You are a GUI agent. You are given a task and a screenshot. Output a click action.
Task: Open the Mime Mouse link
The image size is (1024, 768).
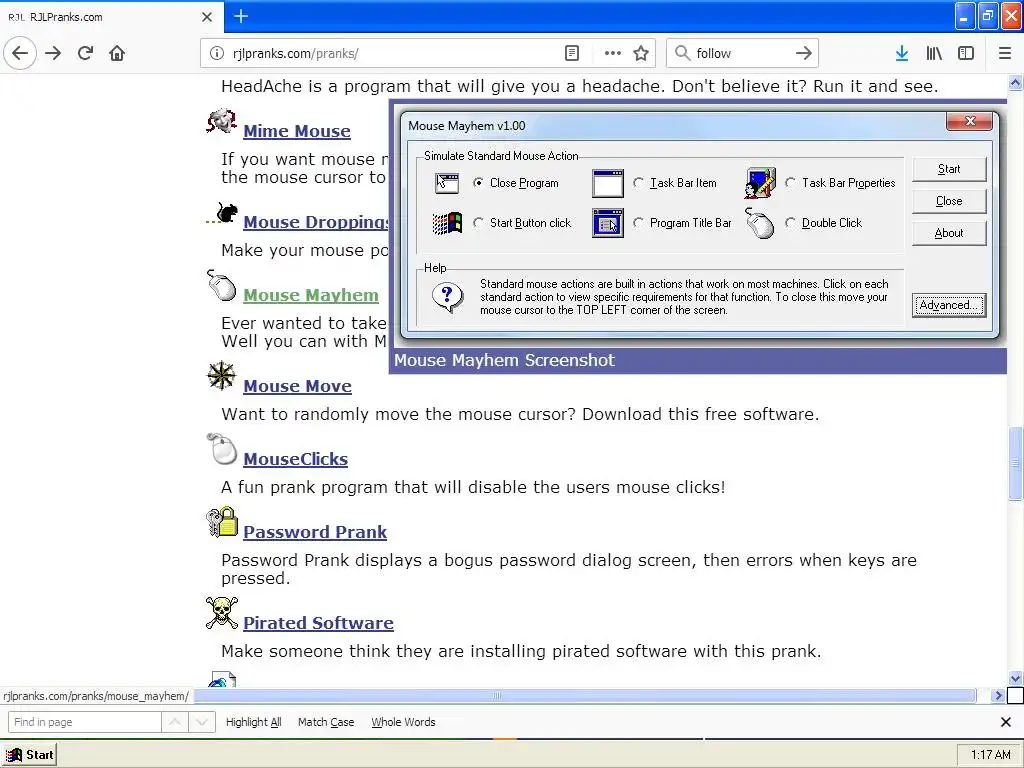click(x=297, y=131)
